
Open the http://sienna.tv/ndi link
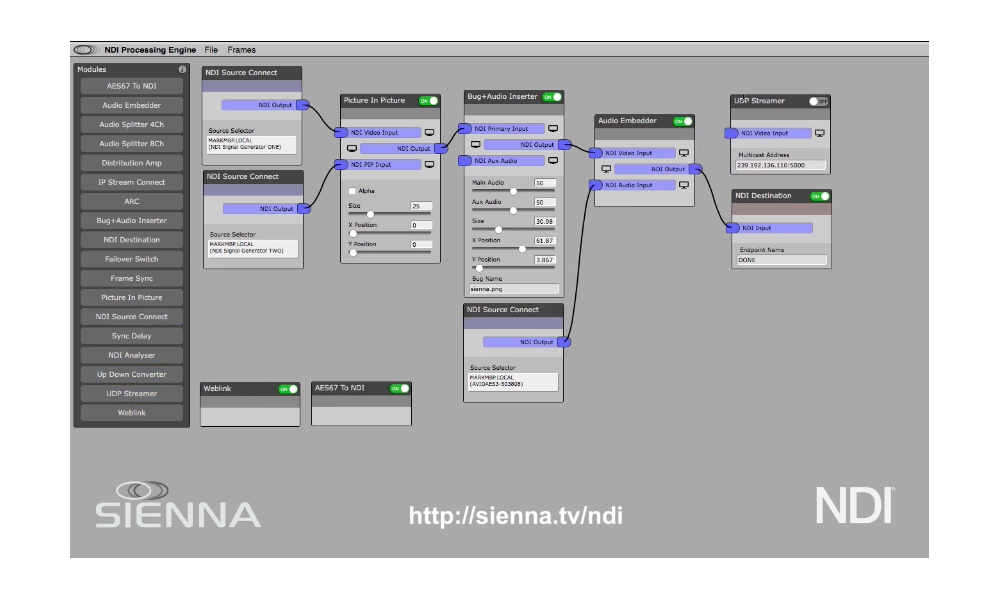pos(515,516)
